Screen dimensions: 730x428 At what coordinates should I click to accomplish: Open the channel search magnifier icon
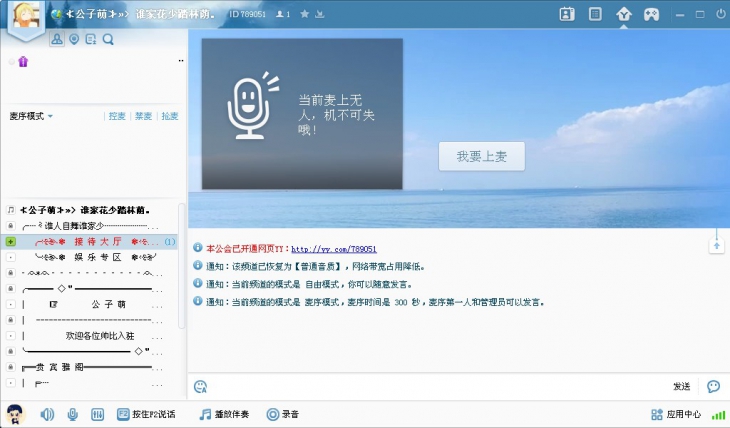coord(108,39)
